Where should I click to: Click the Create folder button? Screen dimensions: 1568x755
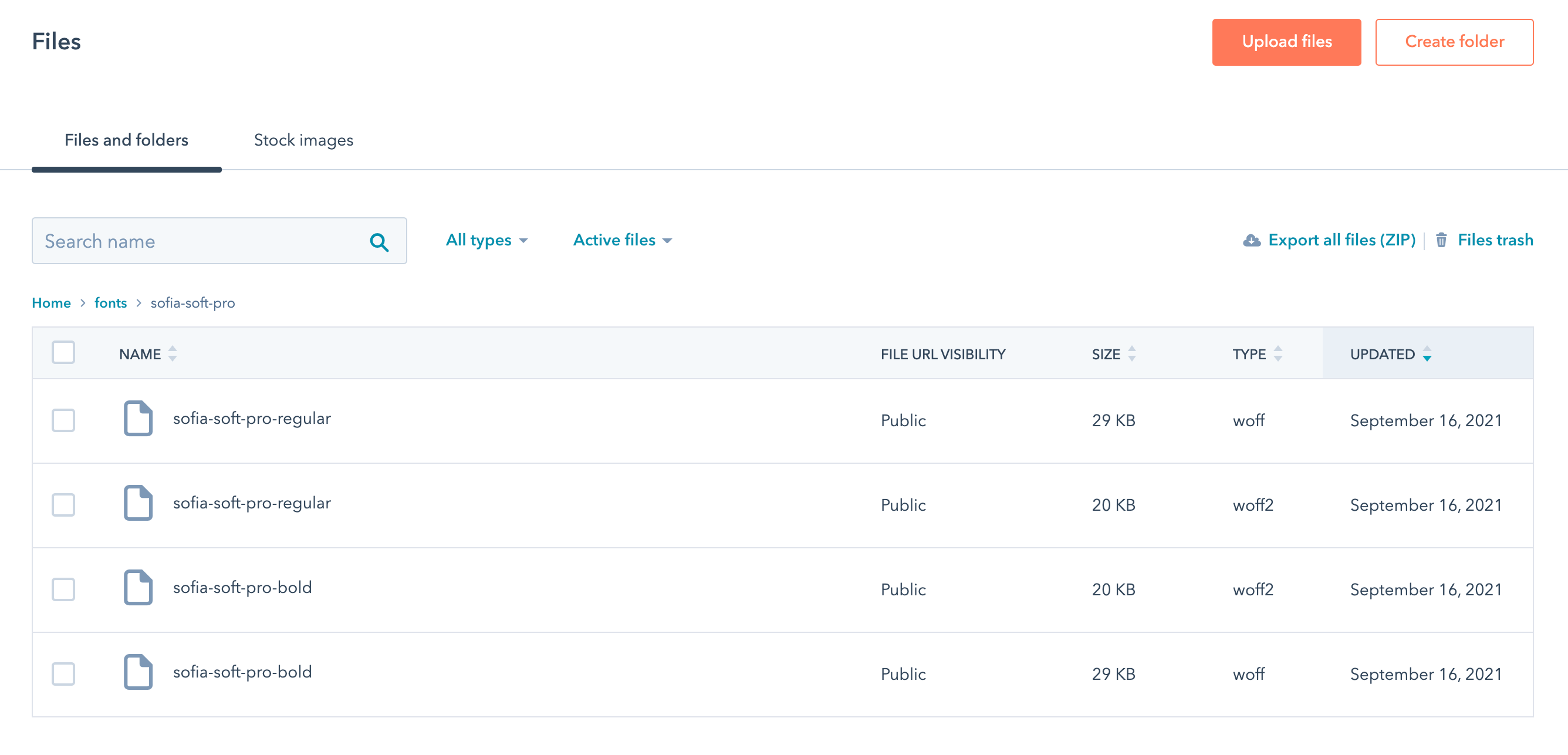1454,42
